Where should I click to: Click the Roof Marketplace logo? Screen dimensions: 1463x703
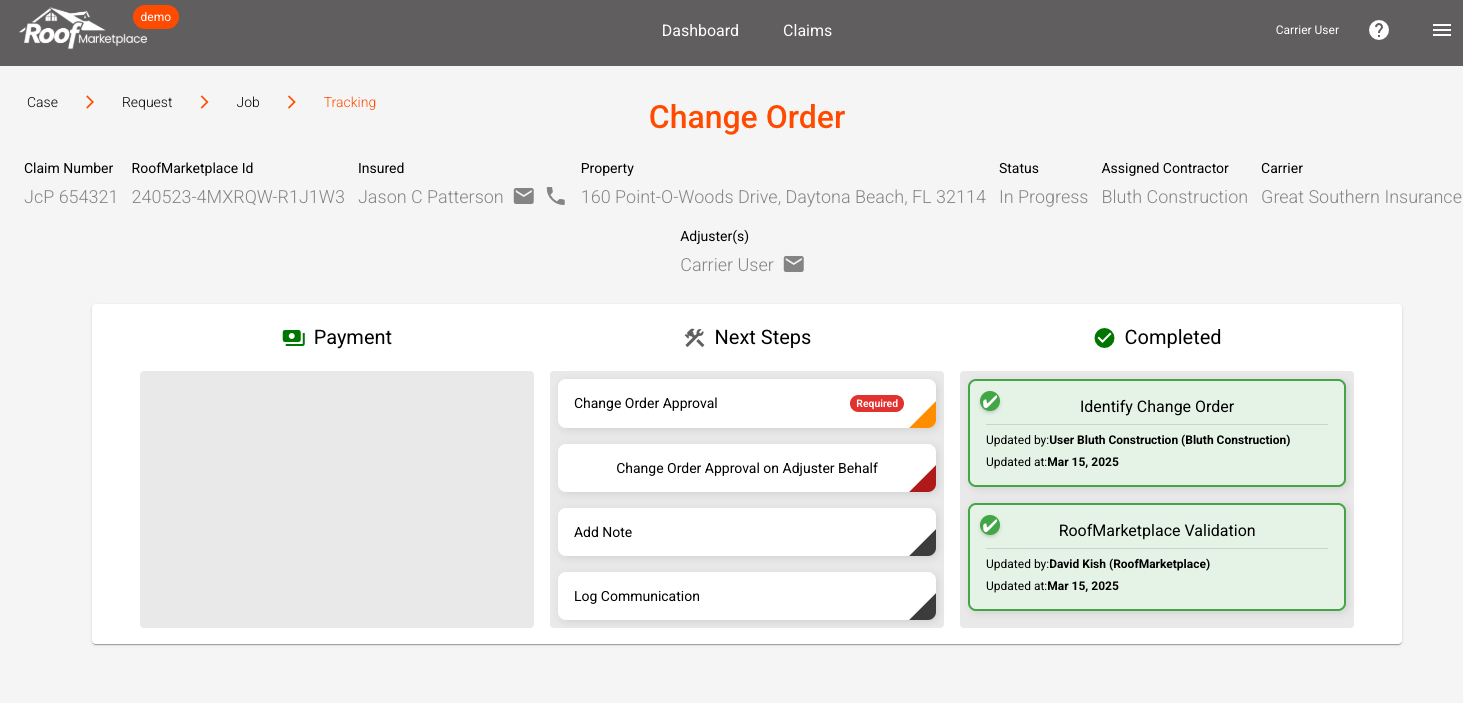[83, 29]
